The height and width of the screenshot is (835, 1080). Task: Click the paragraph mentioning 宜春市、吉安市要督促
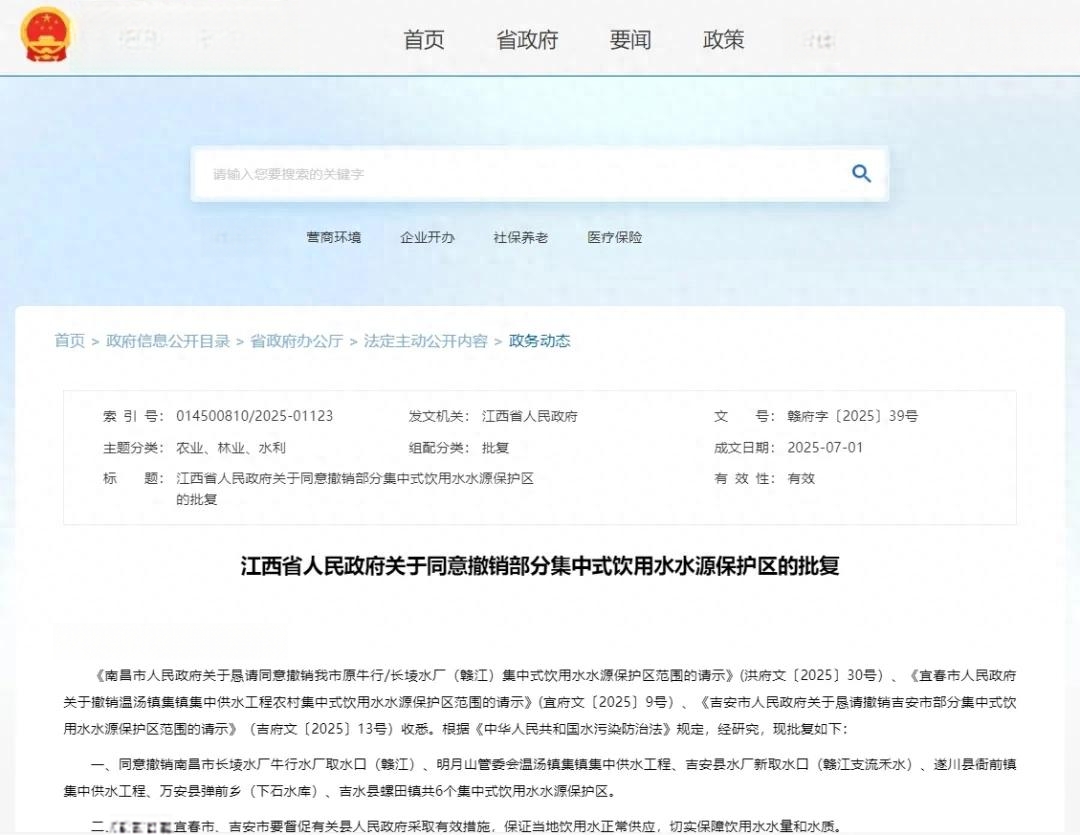point(466,826)
